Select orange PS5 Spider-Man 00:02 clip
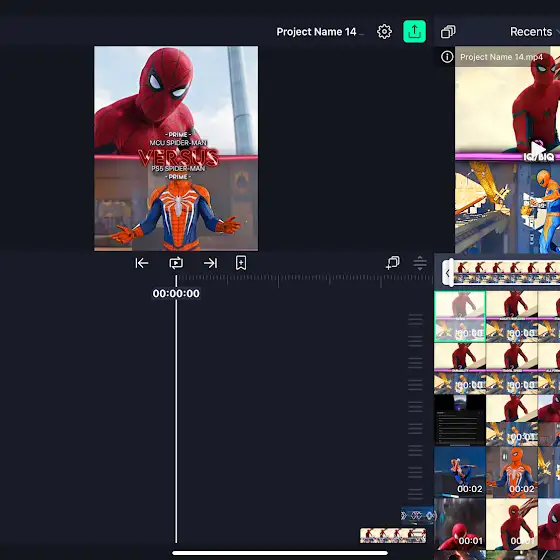This screenshot has width=560, height=560. point(512,472)
